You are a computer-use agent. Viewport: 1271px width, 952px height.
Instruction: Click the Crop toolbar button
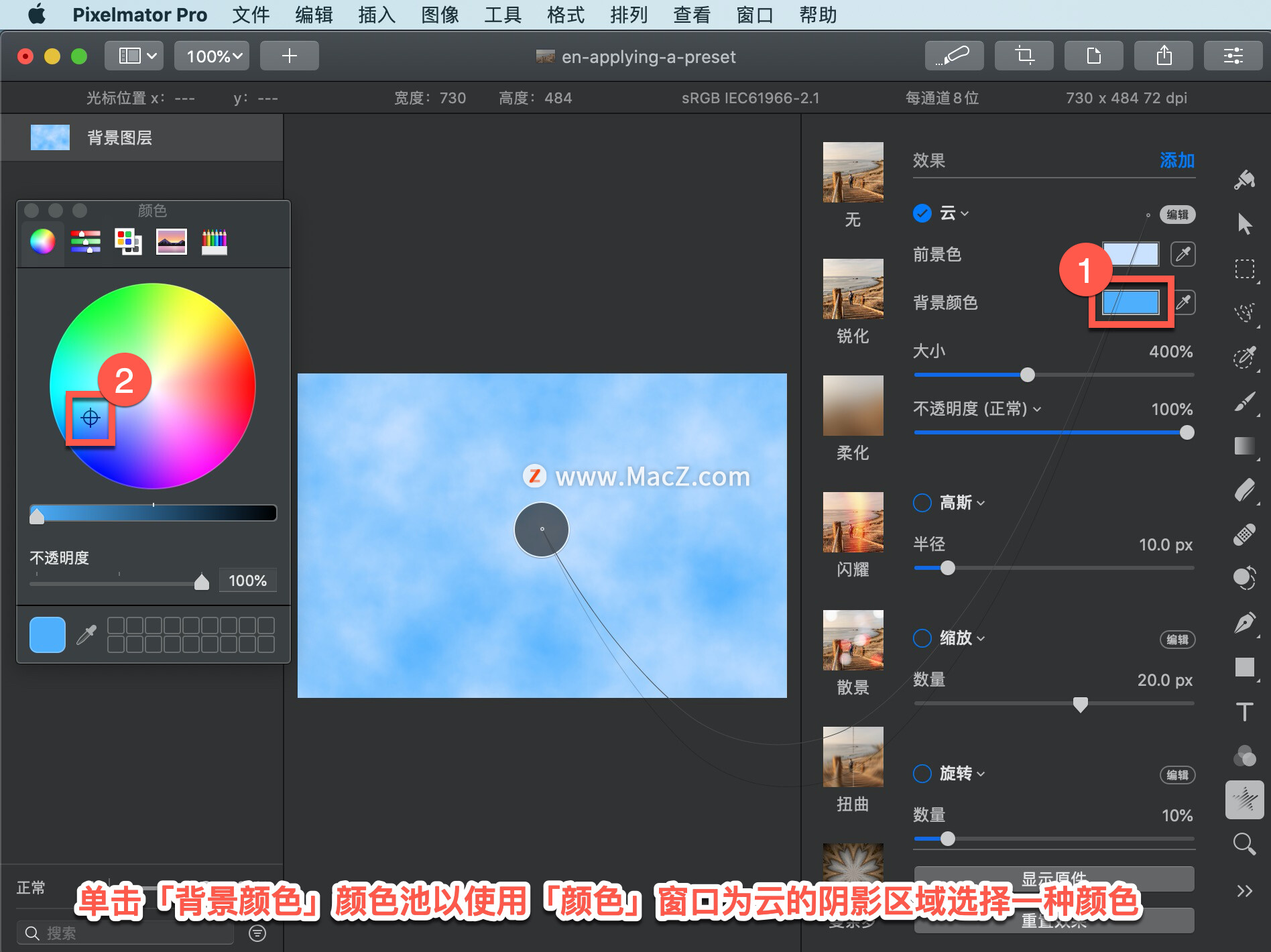point(1024,56)
